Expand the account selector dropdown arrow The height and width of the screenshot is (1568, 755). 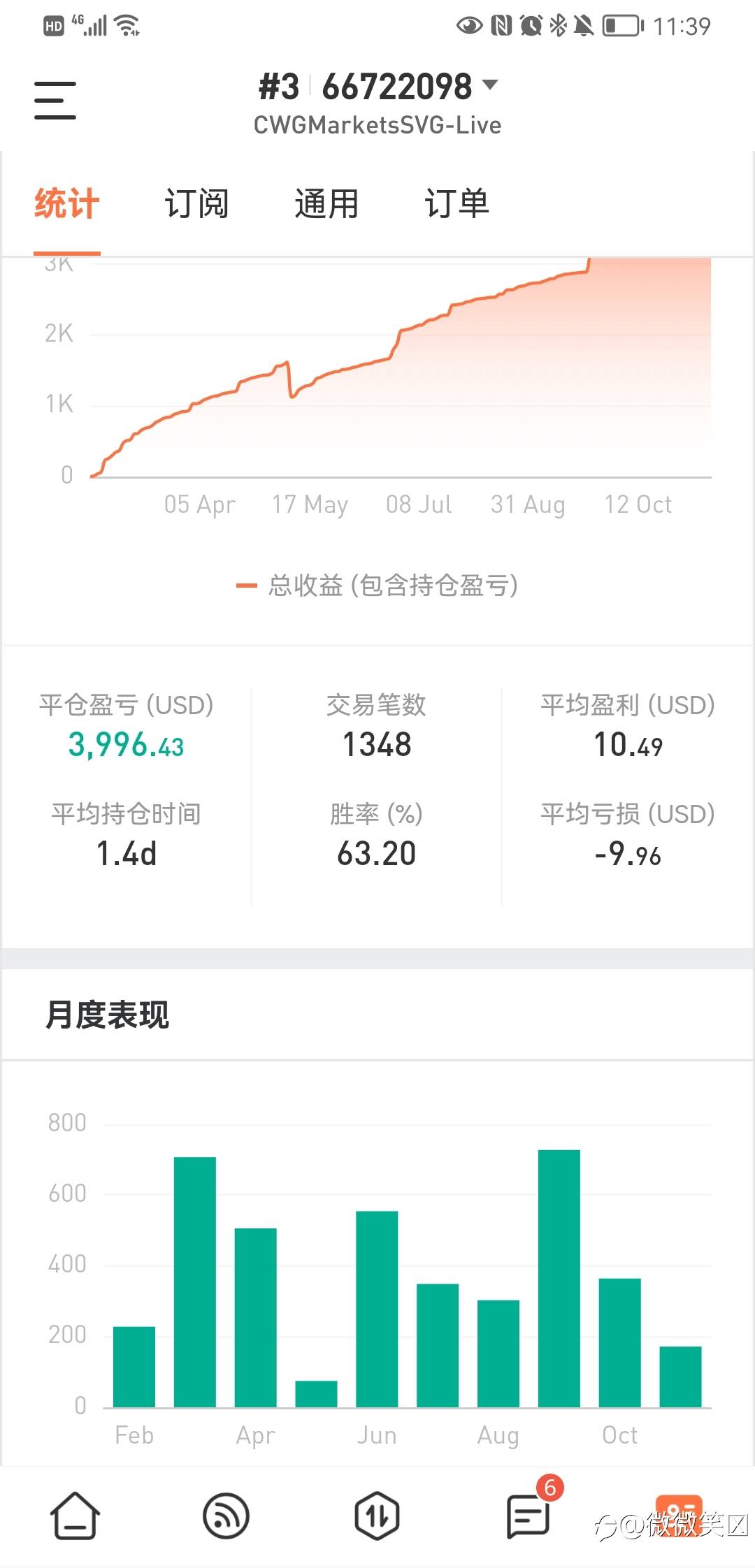click(x=491, y=85)
